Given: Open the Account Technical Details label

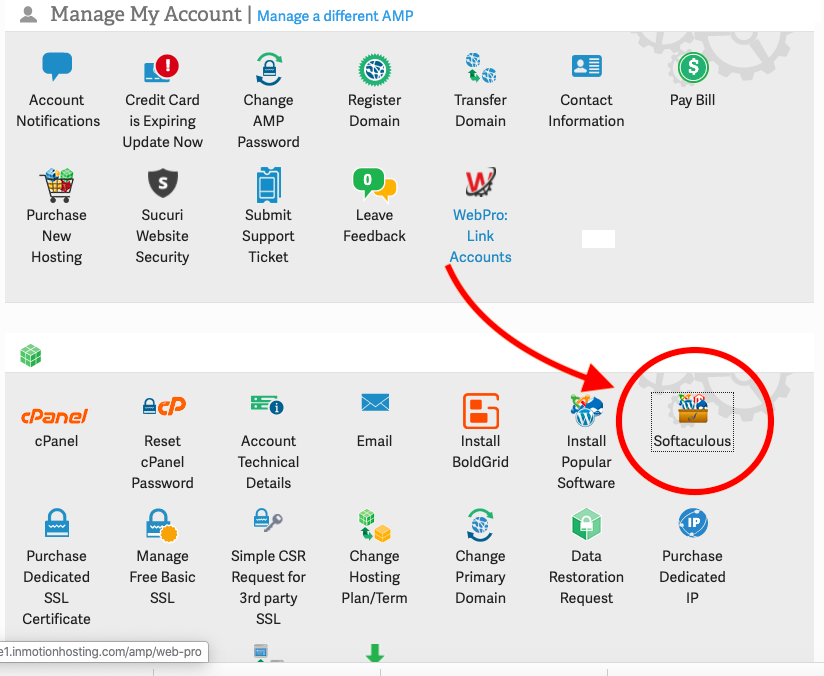Looking at the screenshot, I should click(269, 462).
